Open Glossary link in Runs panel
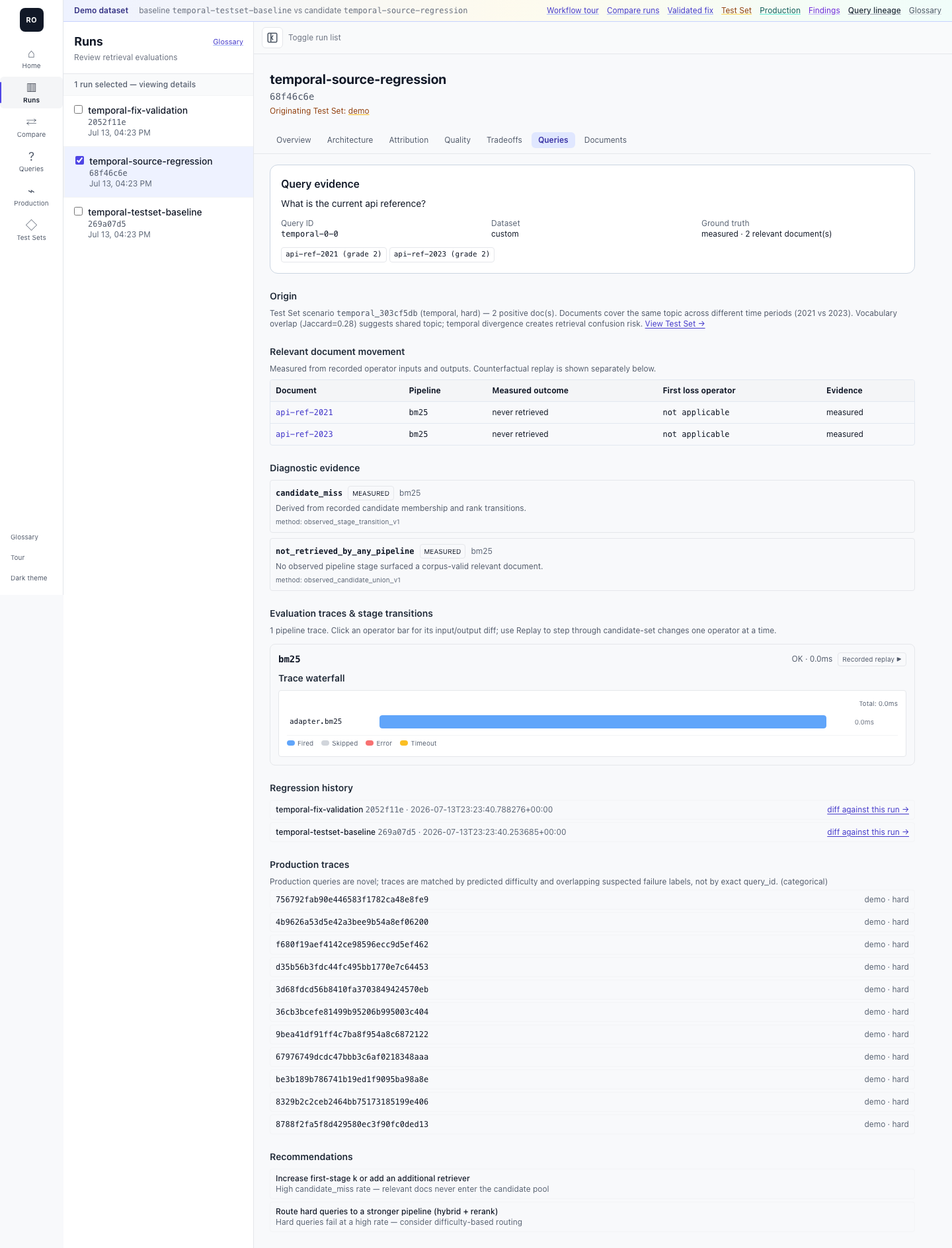Screen dimensions: 952x1248 [x=228, y=42]
